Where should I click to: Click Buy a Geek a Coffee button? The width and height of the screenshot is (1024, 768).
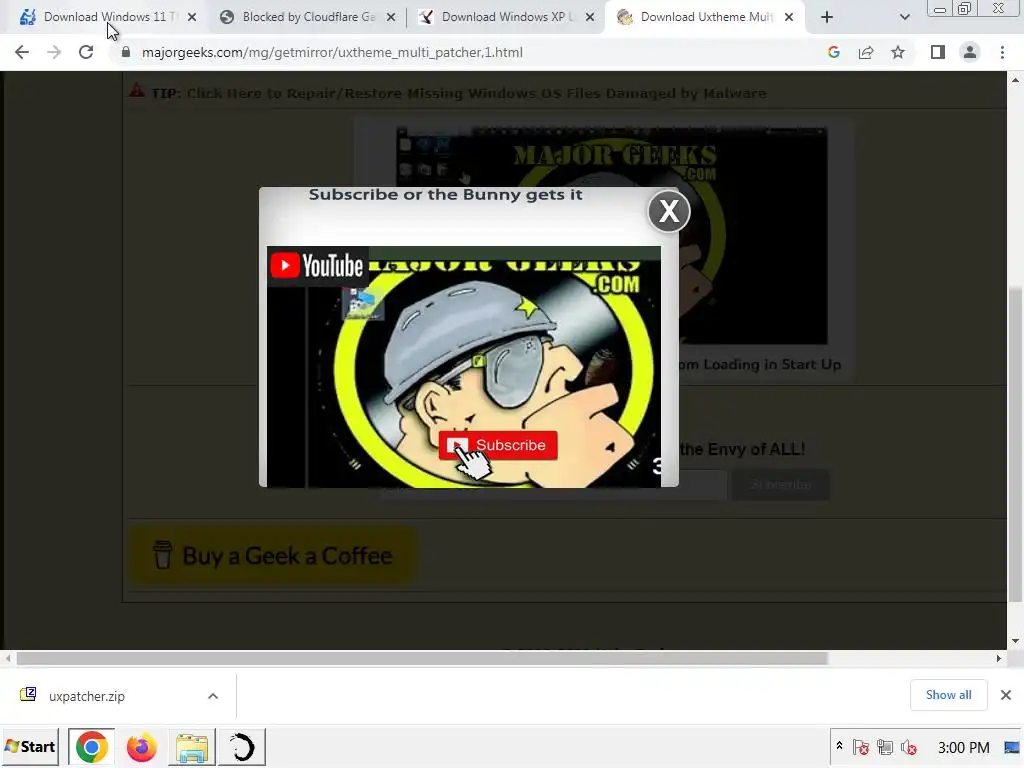point(272,556)
